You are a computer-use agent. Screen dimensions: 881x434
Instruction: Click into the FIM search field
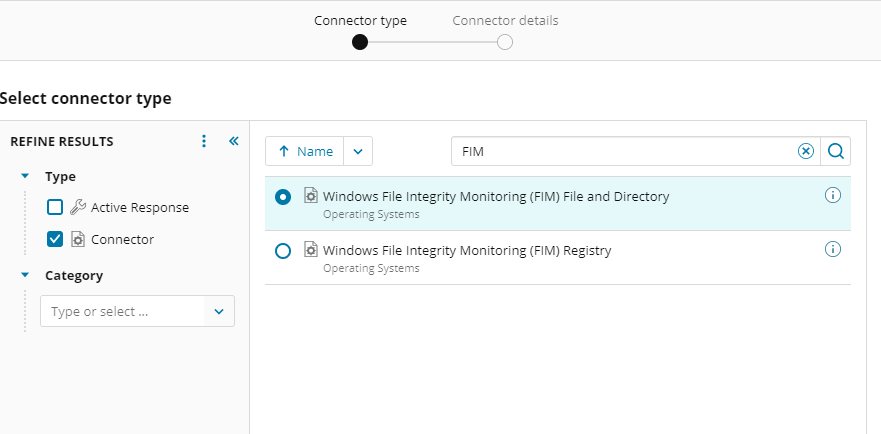pos(620,151)
